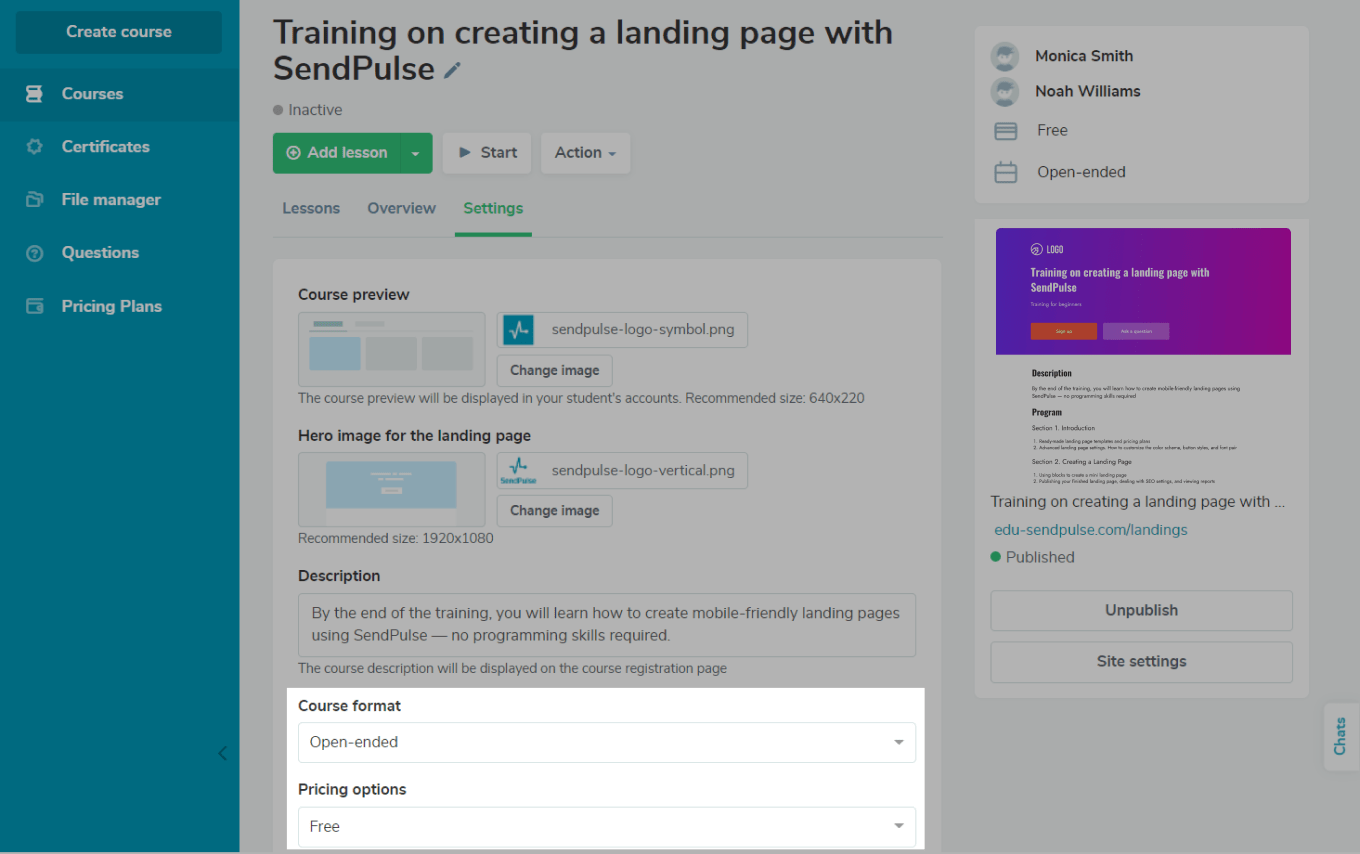The height and width of the screenshot is (854, 1360).
Task: Click the Add lesson button
Action: coord(337,153)
